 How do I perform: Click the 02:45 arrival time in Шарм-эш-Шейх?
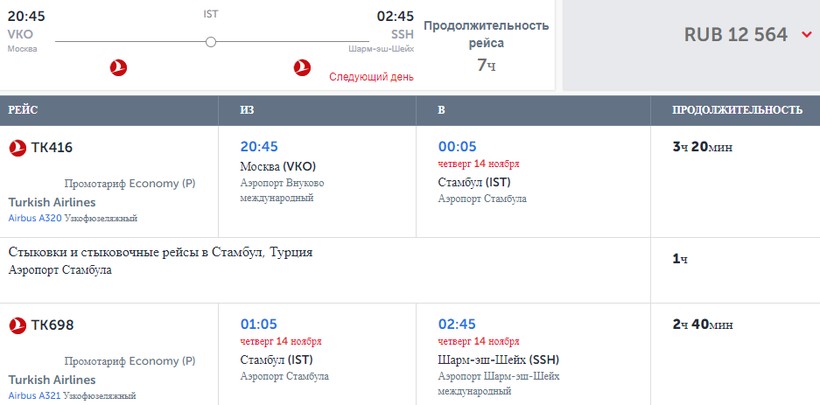click(x=458, y=324)
